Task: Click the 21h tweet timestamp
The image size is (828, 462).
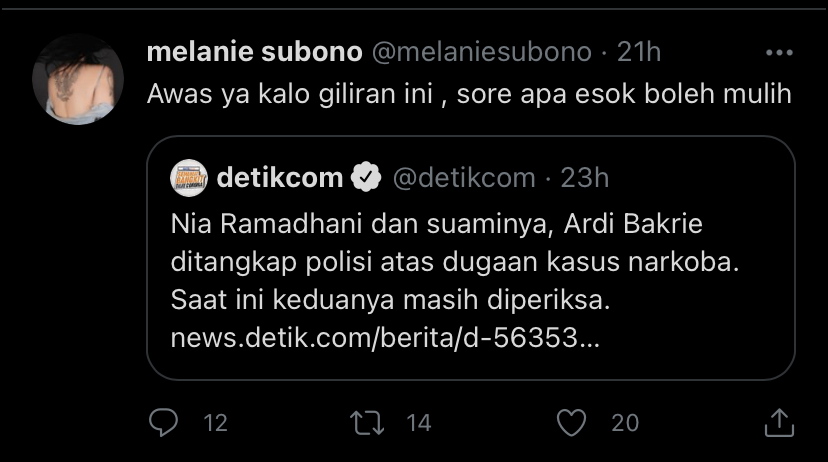Action: point(639,52)
